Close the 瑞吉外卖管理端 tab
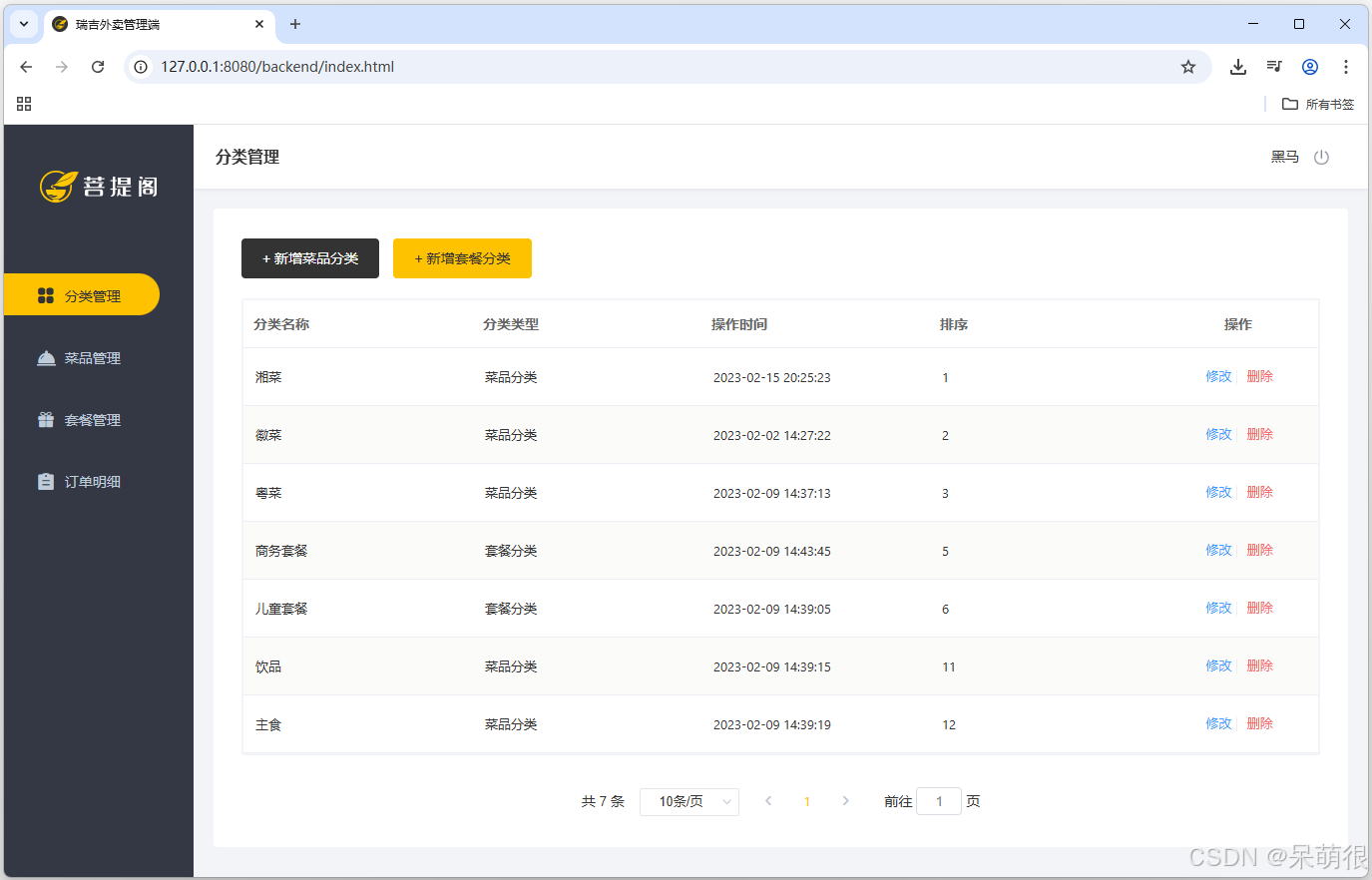 (259, 24)
